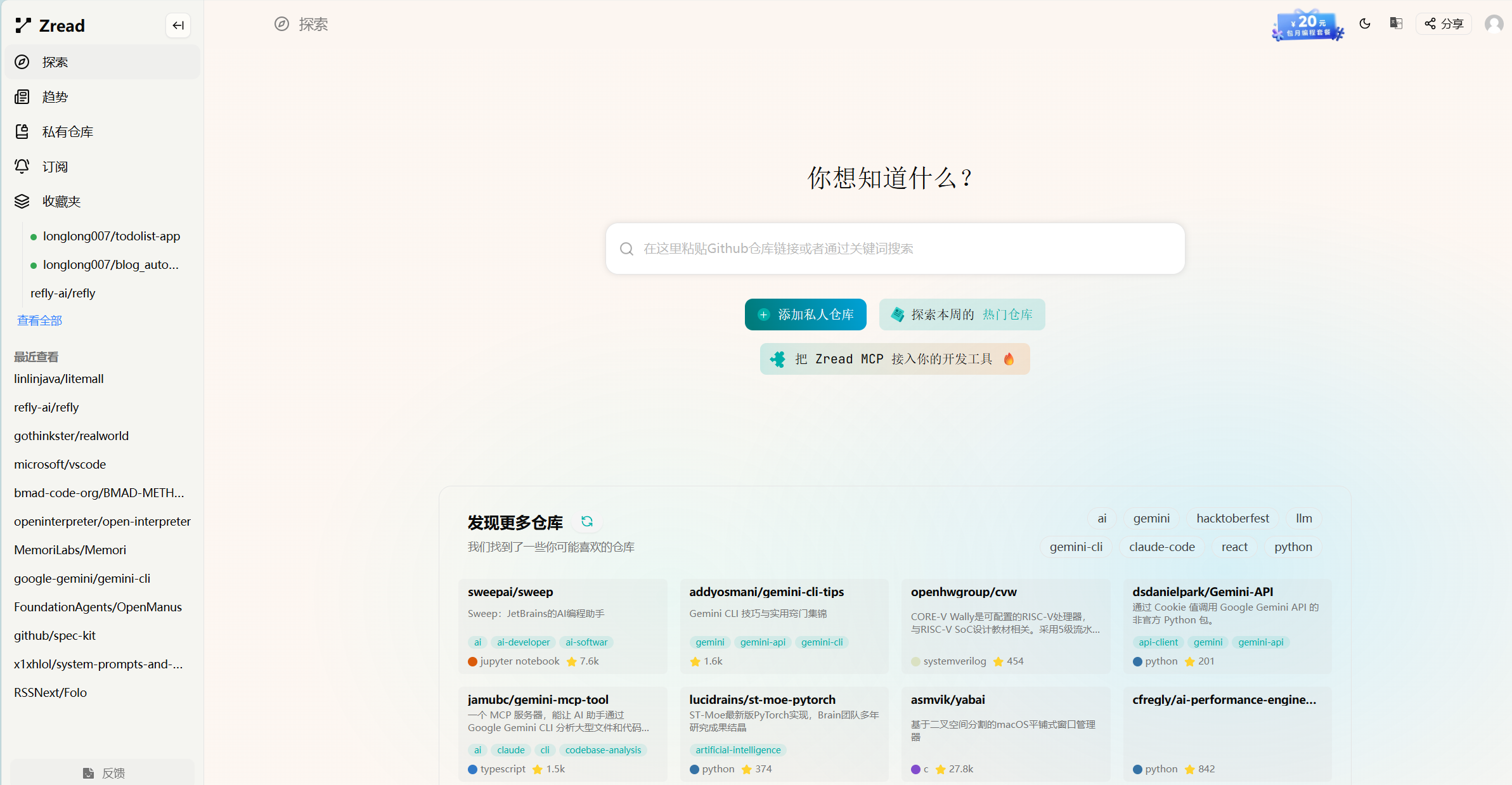Open 趋势 trends page in sidebar
This screenshot has width=1512, height=785.
[x=55, y=97]
